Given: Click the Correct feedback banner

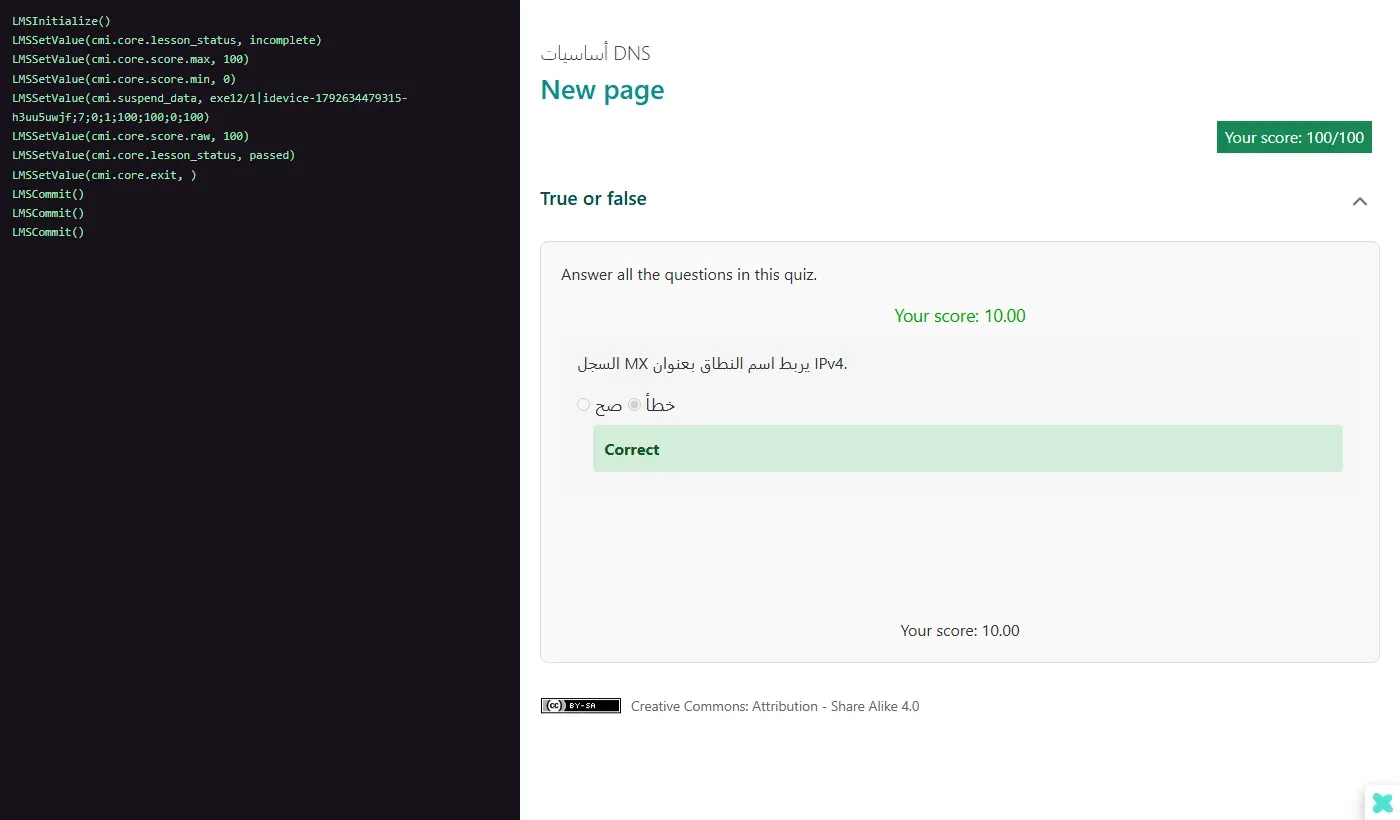Looking at the screenshot, I should point(967,449).
